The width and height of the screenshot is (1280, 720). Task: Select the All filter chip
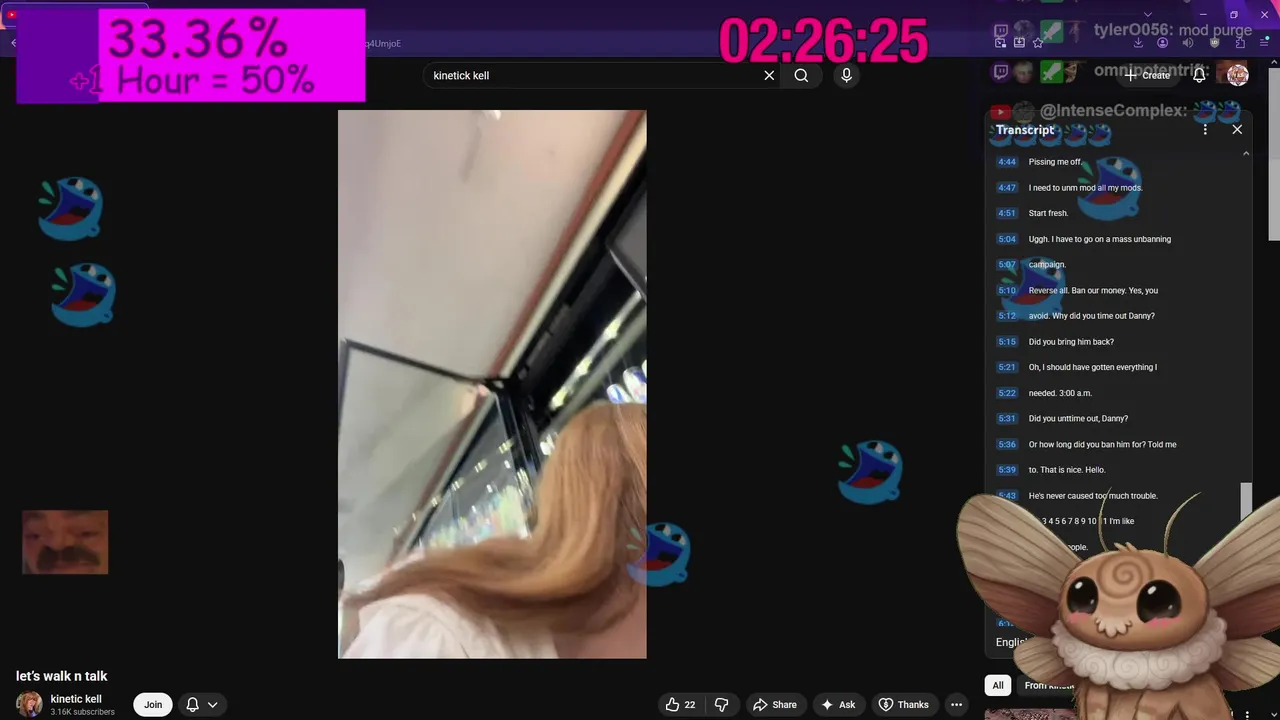coord(998,685)
